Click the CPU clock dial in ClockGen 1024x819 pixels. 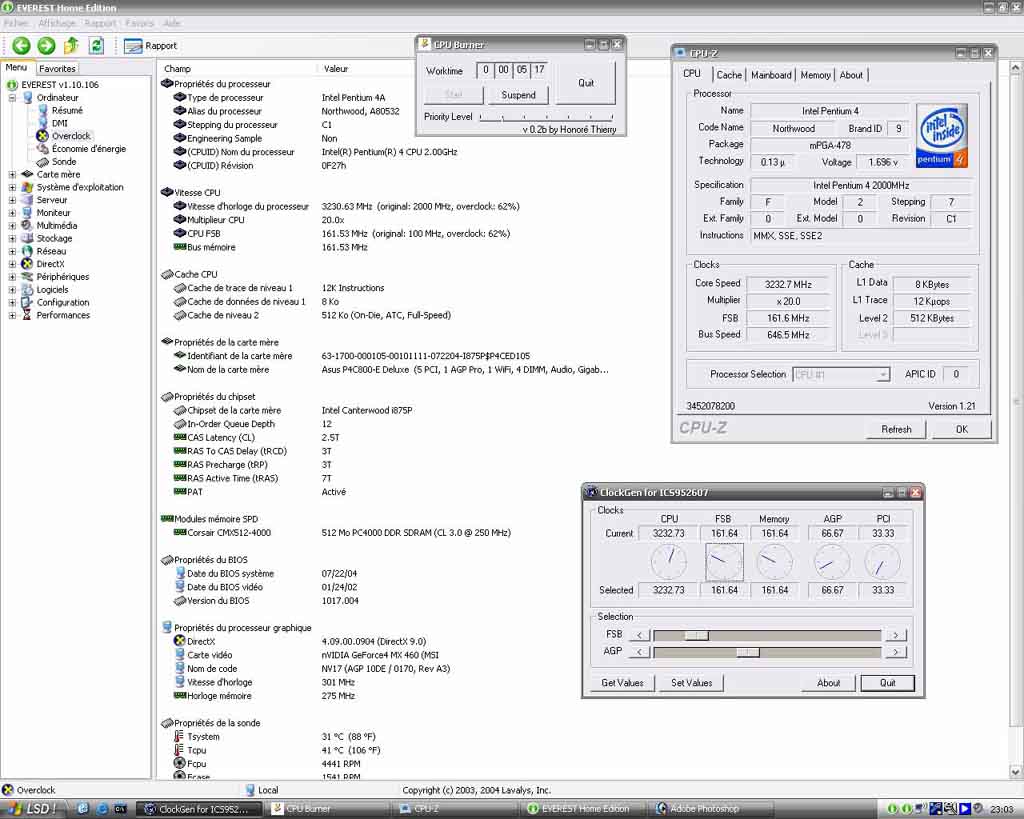669,562
